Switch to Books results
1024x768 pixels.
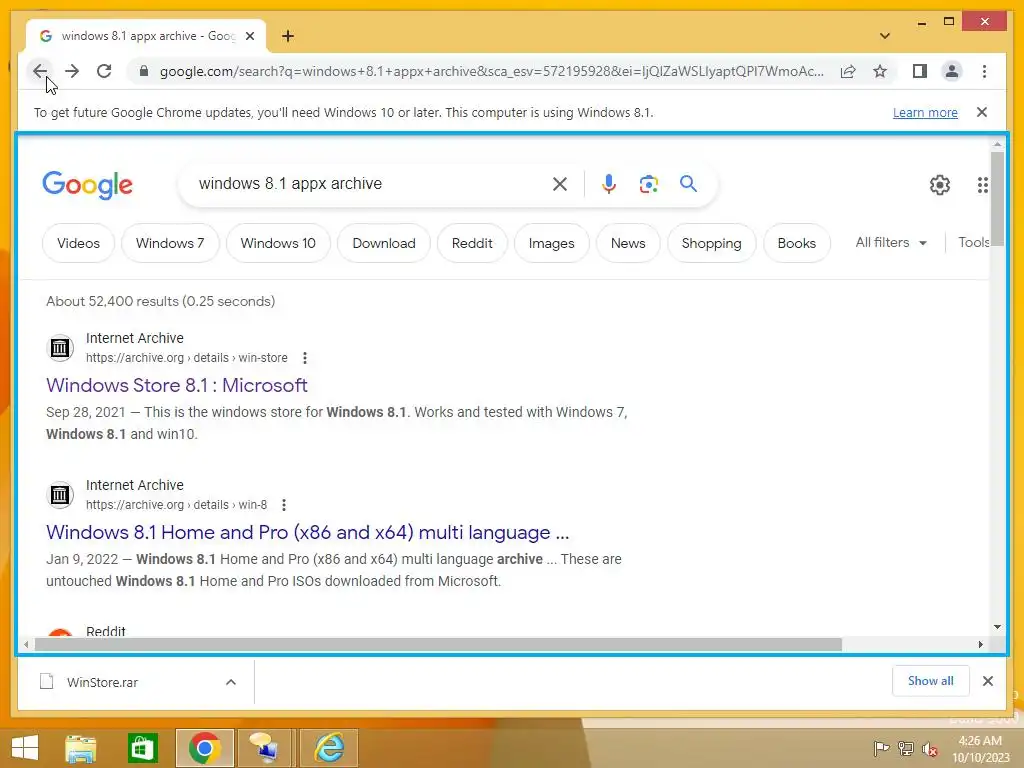click(x=797, y=243)
